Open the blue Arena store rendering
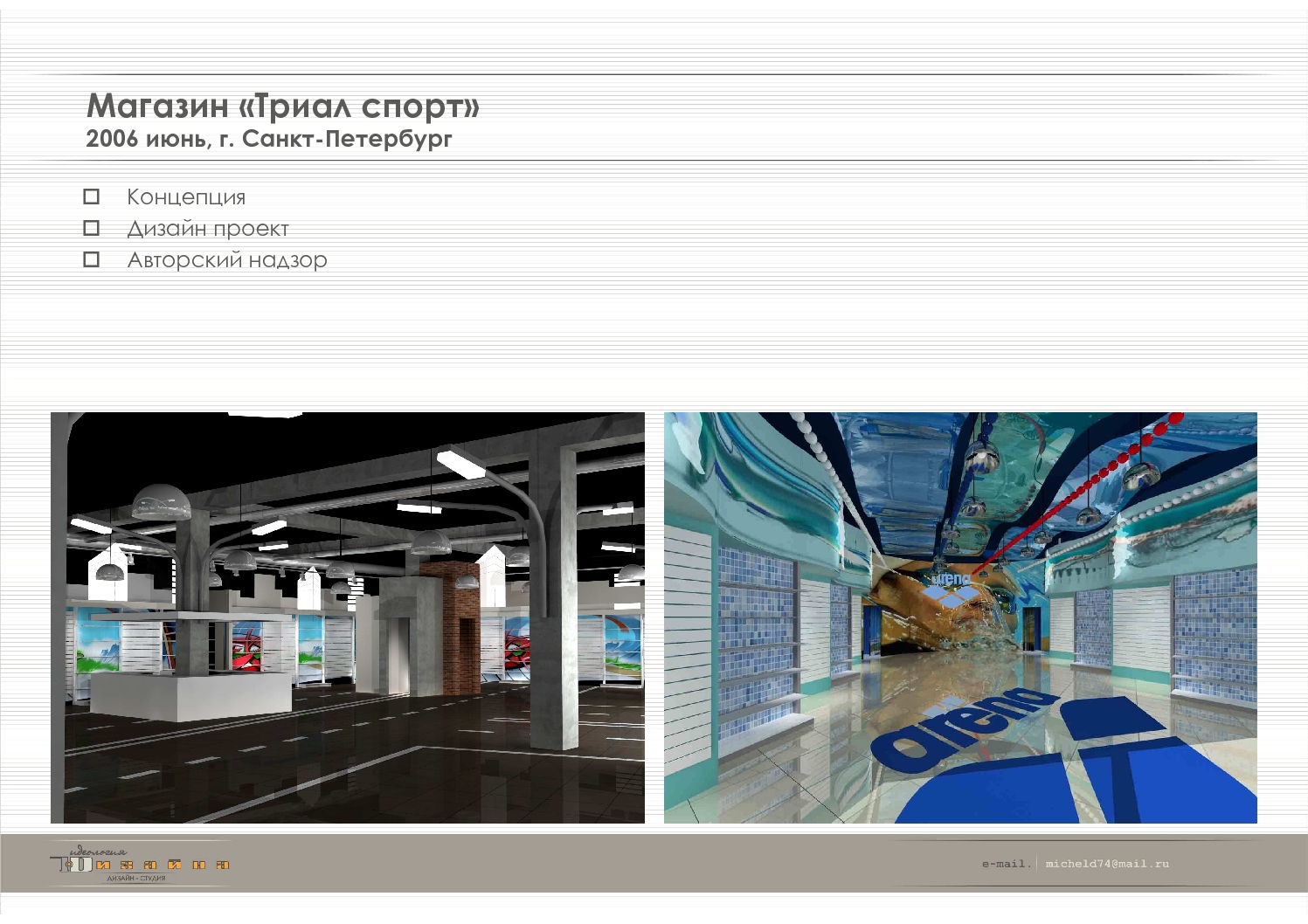This screenshot has width=1308, height=924. (960, 617)
